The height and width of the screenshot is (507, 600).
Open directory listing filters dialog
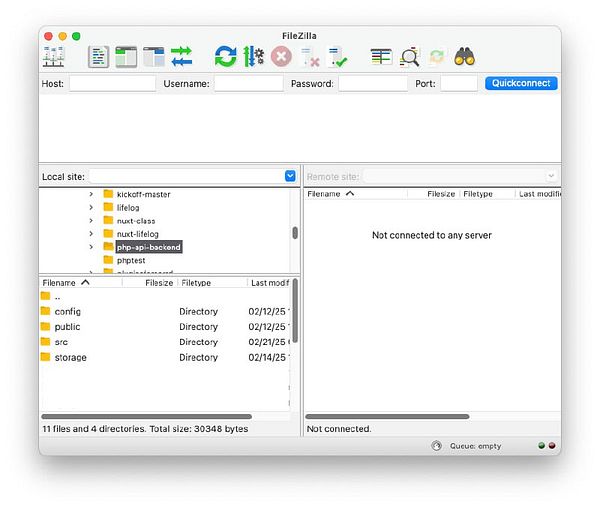pos(381,57)
